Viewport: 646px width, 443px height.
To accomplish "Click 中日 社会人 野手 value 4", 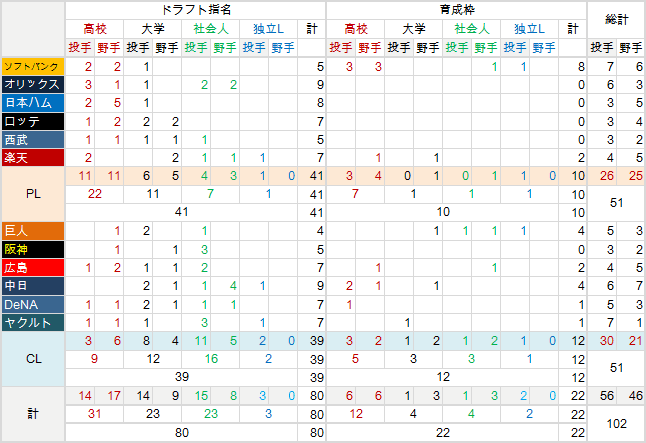I will point(225,286).
